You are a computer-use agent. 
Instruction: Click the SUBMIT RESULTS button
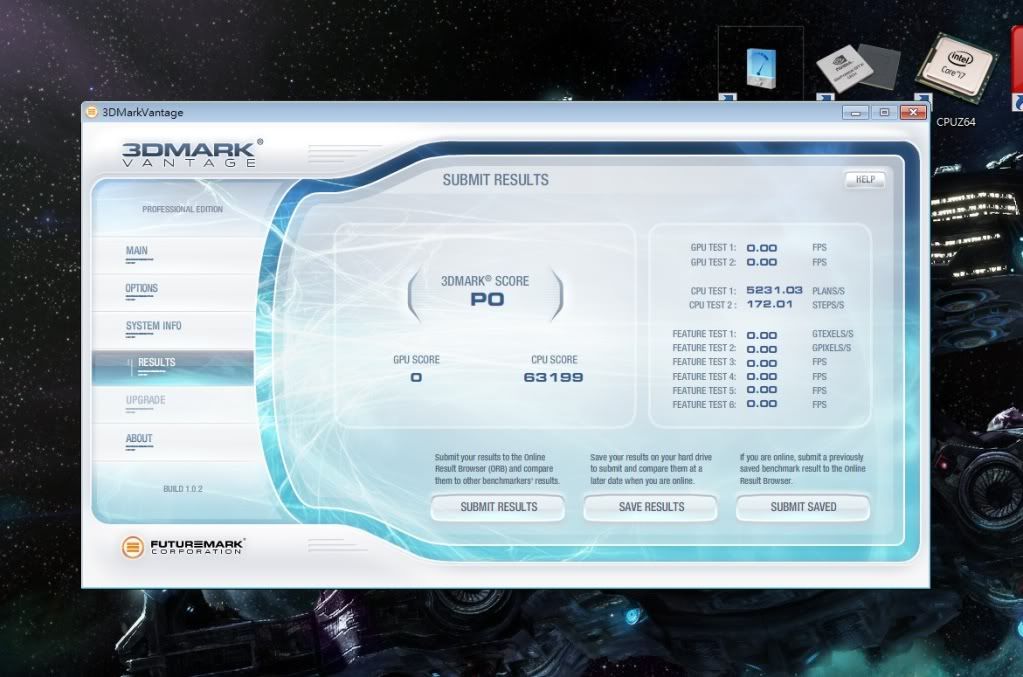coord(498,507)
